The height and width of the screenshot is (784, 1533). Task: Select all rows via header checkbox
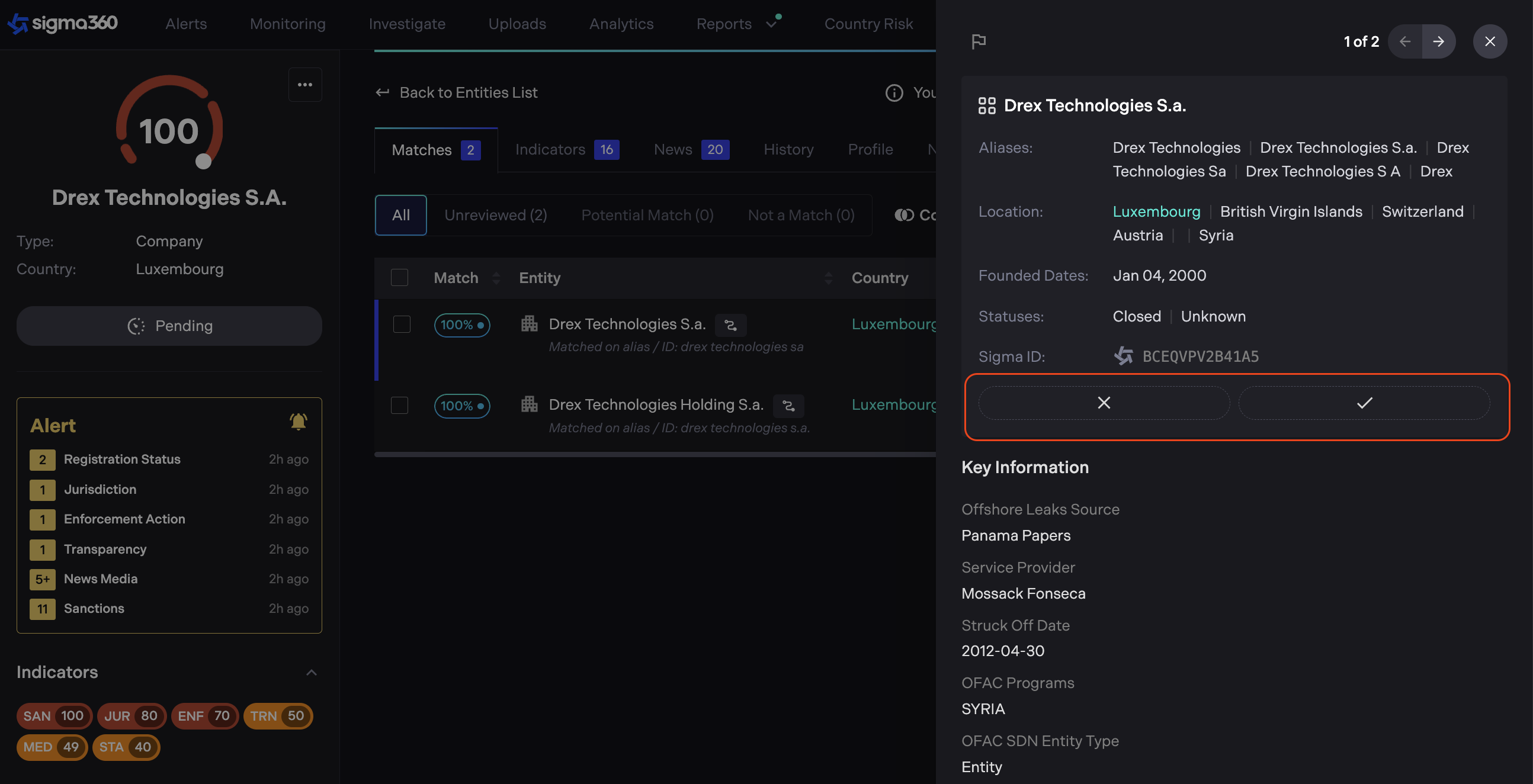399,278
